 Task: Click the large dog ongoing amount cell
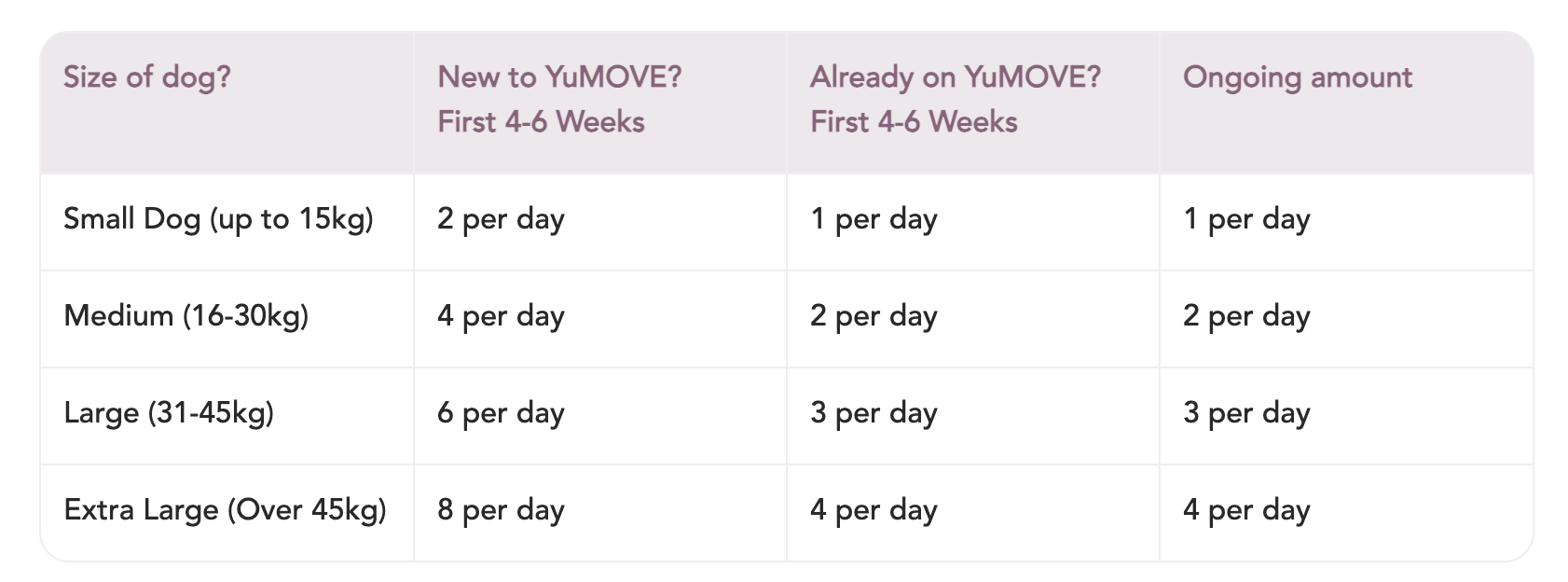pos(1246,413)
